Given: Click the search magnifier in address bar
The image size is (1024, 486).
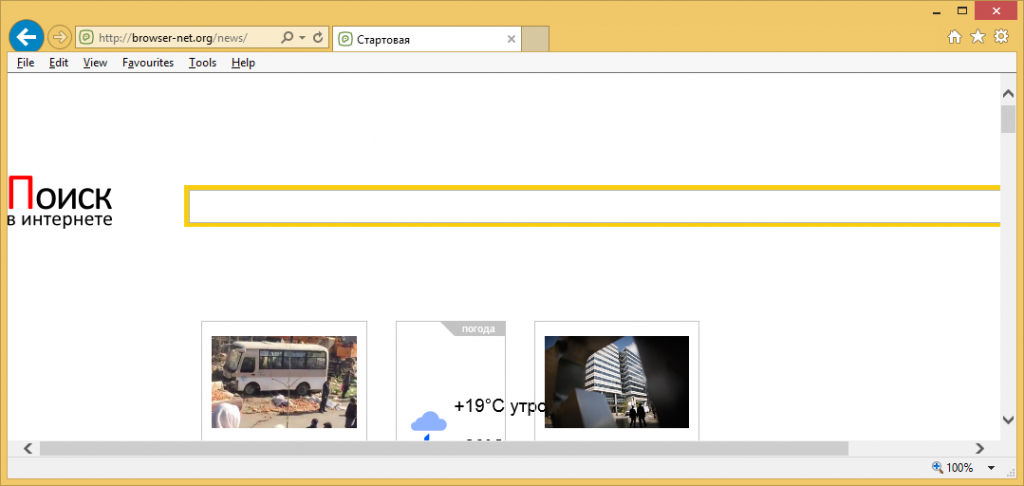Looking at the screenshot, I should click(287, 38).
